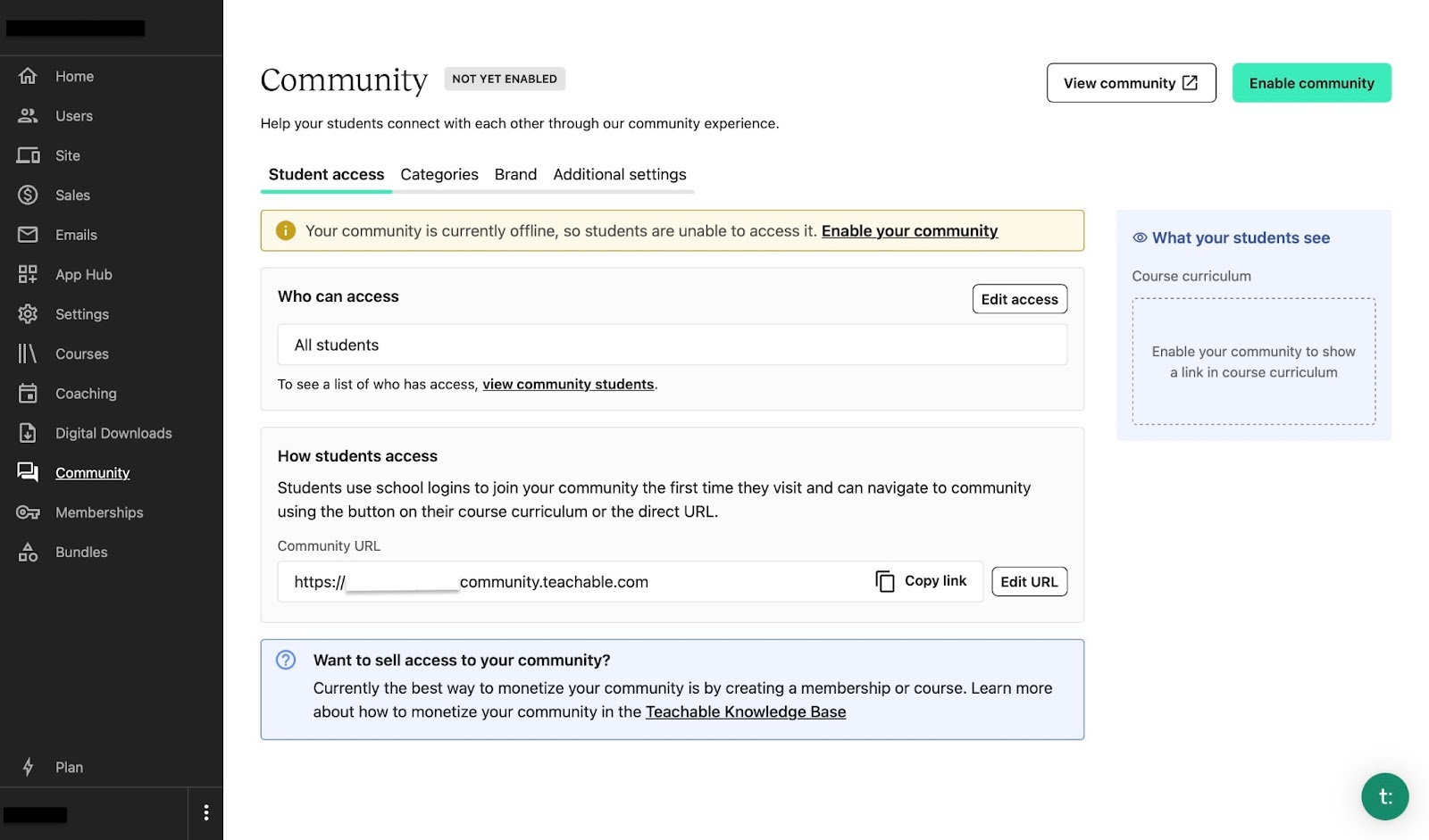
Task: Click the Bundles shapes icon
Action: (x=28, y=552)
